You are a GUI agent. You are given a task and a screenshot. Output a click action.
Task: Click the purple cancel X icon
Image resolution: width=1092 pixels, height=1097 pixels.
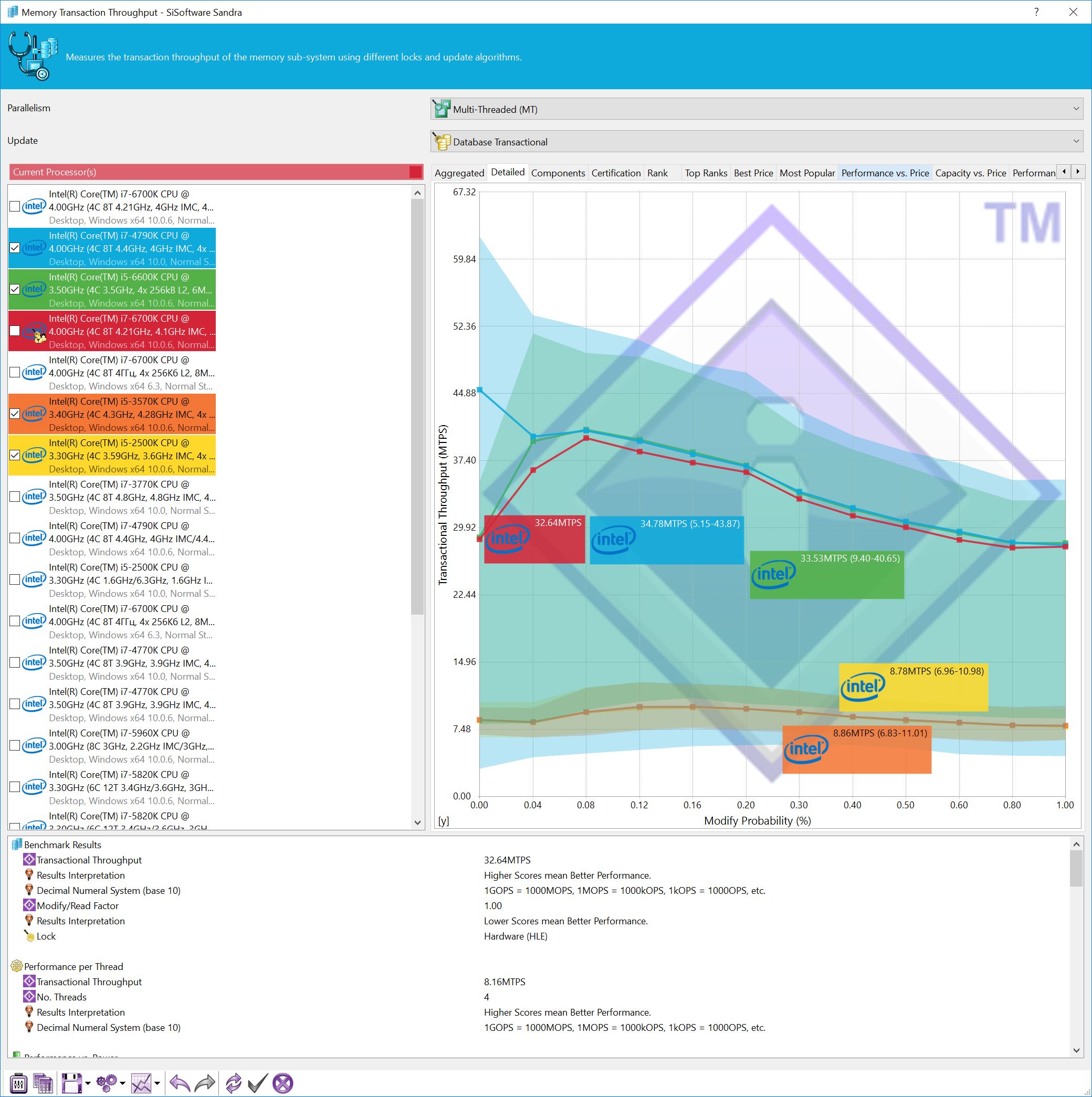[x=283, y=1083]
